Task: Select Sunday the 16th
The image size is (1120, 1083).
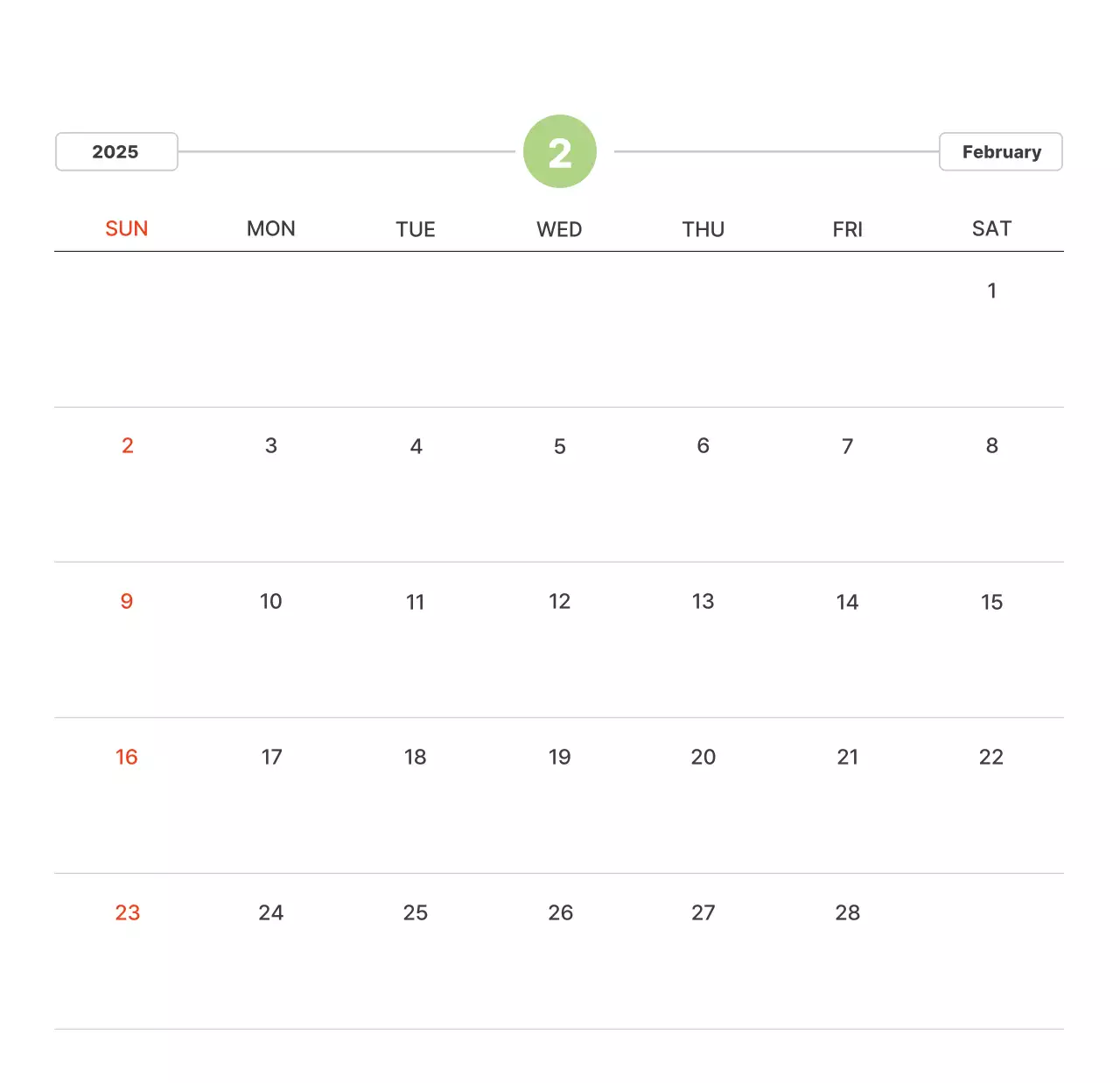Action: coord(127,758)
